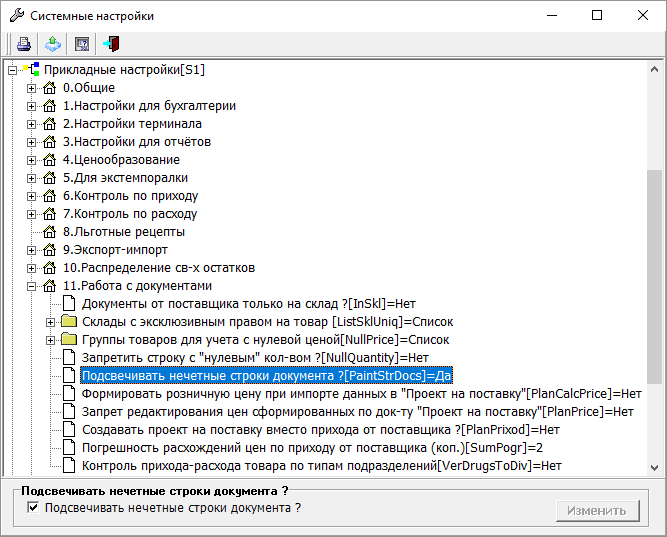Click house icon of 10.Распределение св-х остатков
The width and height of the screenshot is (667, 537).
pos(49,268)
